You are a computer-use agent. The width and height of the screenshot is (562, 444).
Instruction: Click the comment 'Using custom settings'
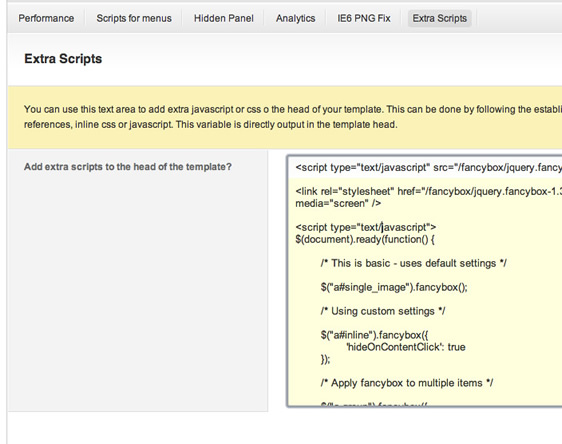(x=383, y=311)
